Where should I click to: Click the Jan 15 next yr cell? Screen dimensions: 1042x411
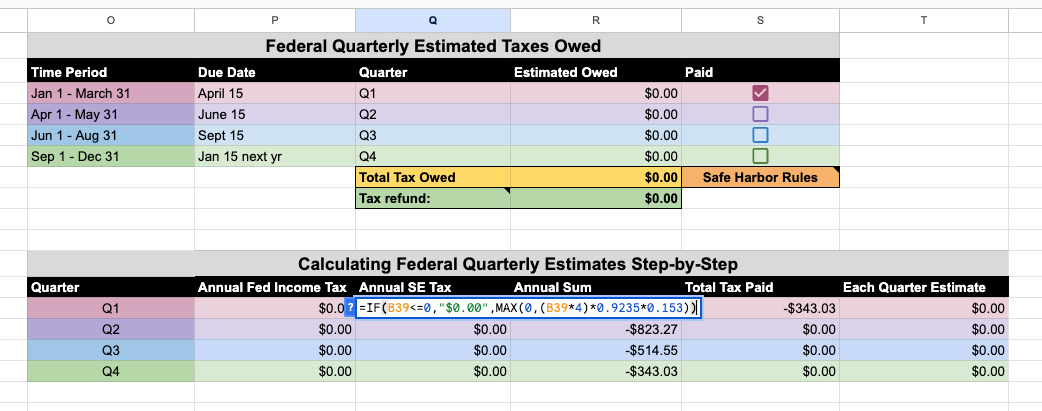(x=274, y=156)
